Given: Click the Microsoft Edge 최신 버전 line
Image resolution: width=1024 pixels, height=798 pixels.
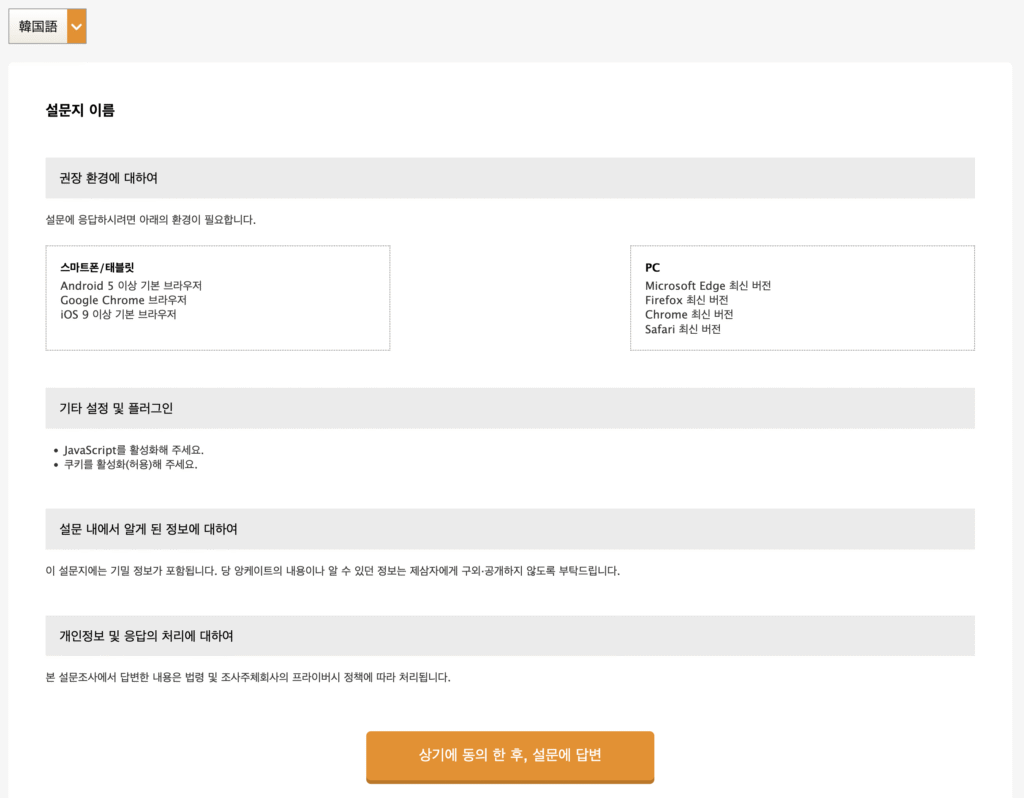Looking at the screenshot, I should pos(708,286).
